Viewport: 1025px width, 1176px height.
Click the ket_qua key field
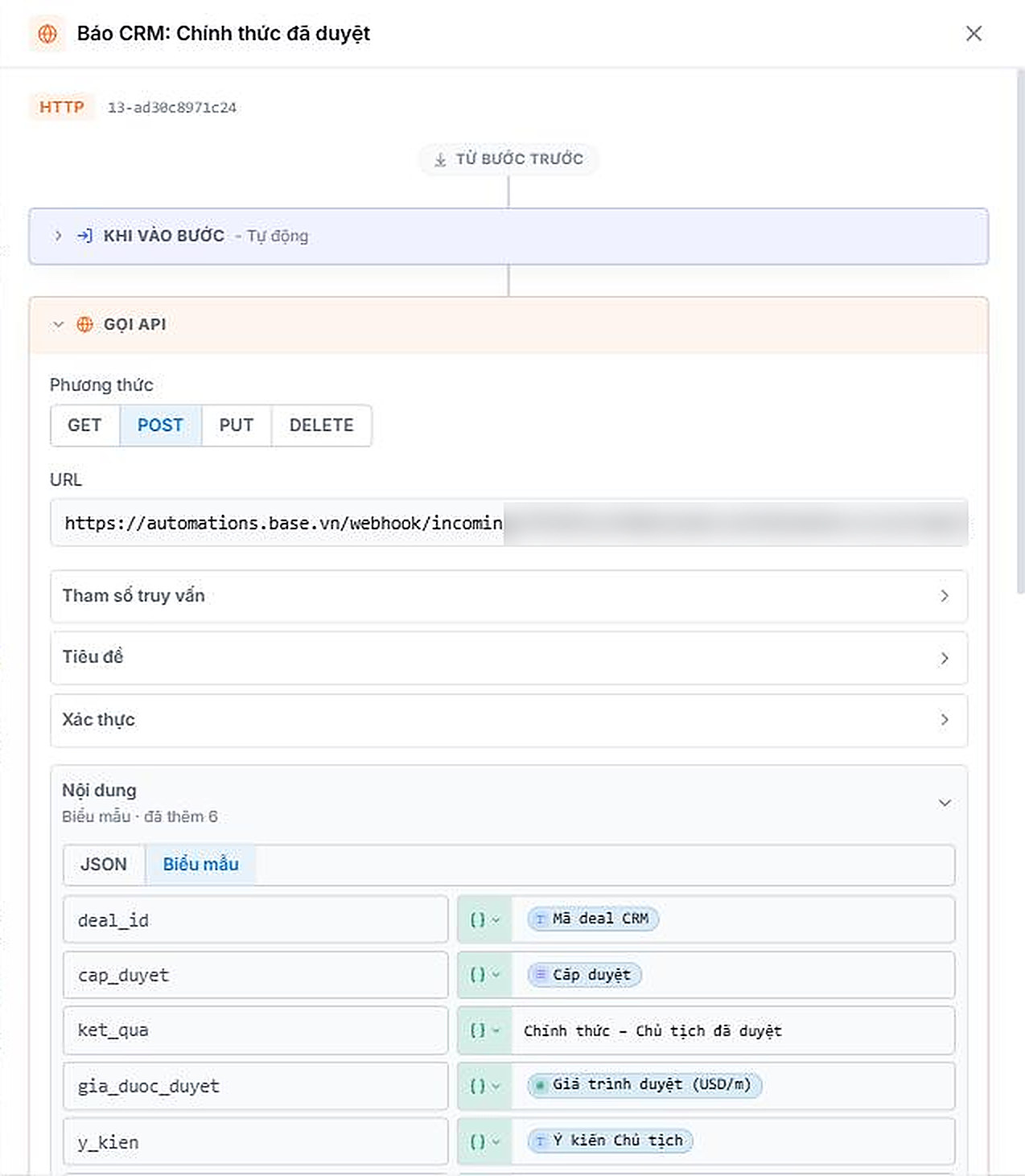[x=255, y=1030]
